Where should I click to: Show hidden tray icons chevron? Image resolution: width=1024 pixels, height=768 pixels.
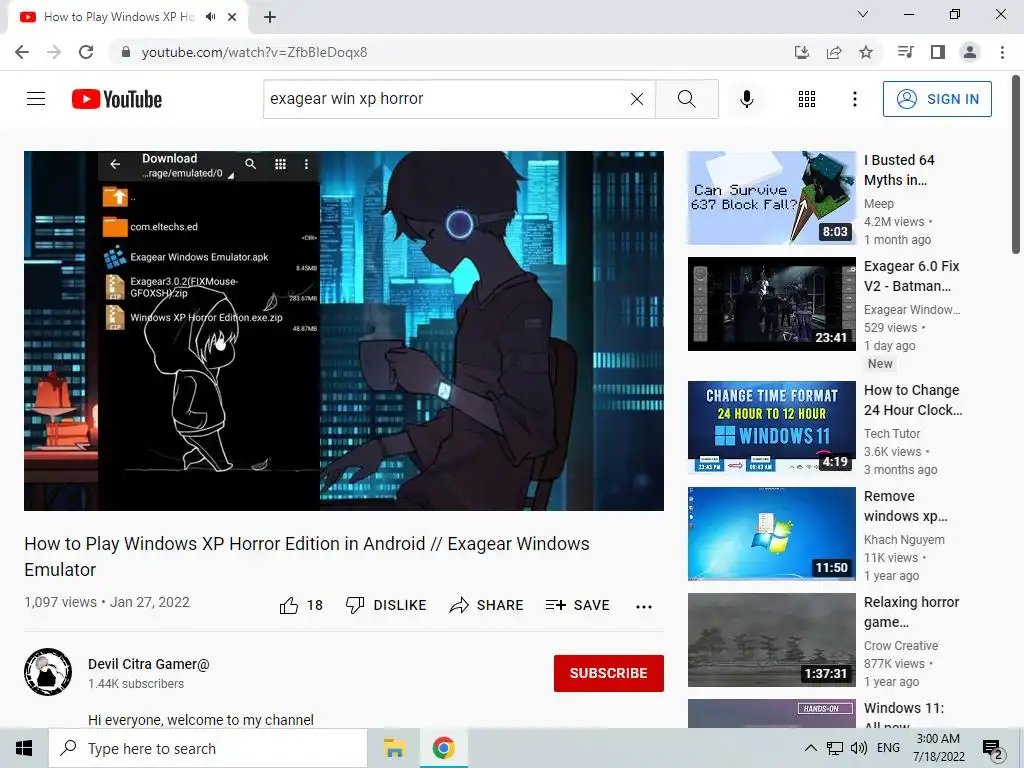click(x=810, y=748)
